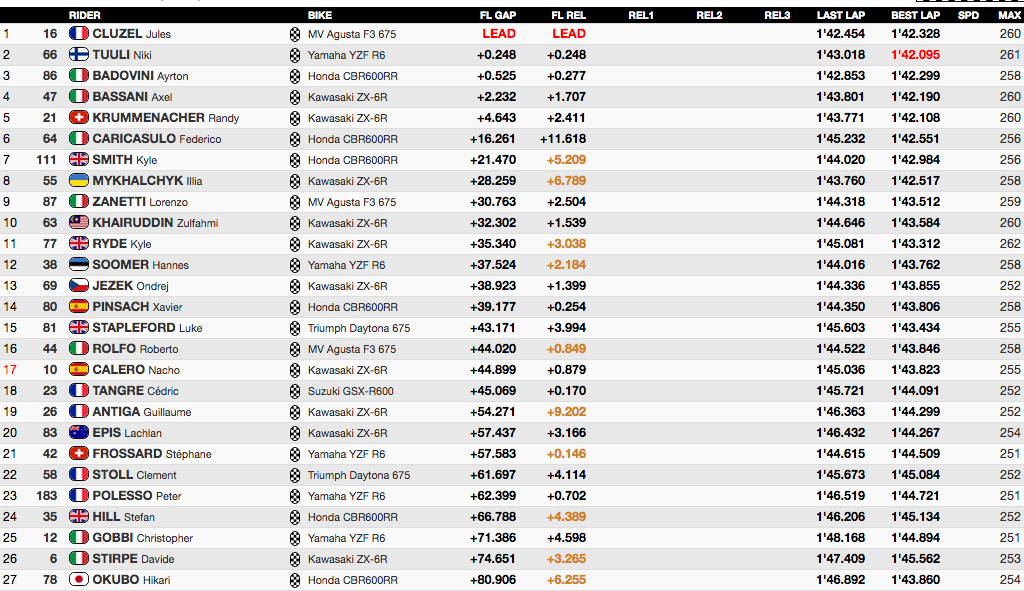Click the Ukrainian flag beside MYKHALCHYK Illia
The height and width of the screenshot is (591, 1024).
(78, 180)
